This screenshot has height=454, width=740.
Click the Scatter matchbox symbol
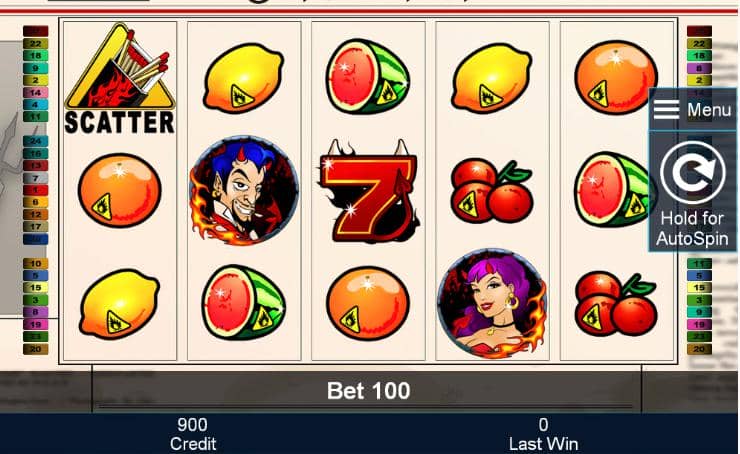119,79
